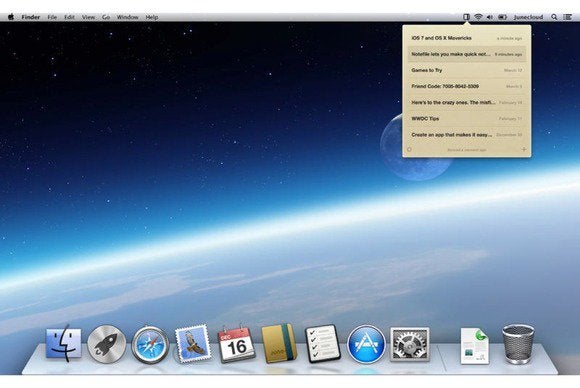Open the File menu
This screenshot has width=580, height=388.
point(52,17)
